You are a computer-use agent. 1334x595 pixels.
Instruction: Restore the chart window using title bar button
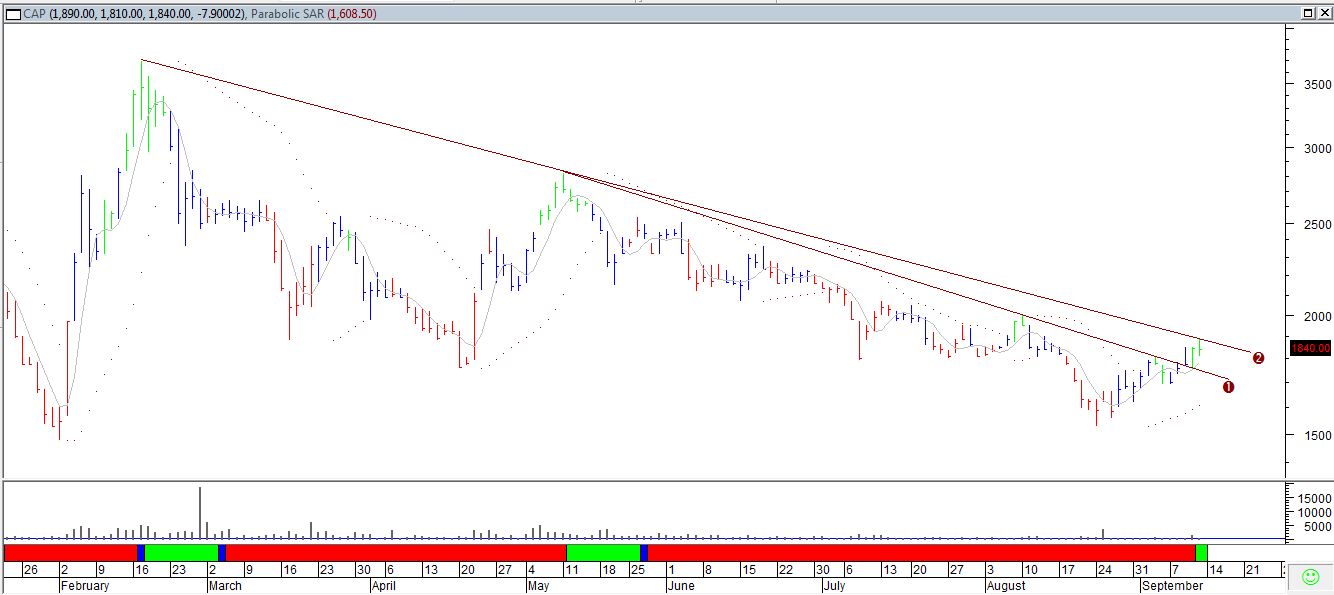(1308, 13)
